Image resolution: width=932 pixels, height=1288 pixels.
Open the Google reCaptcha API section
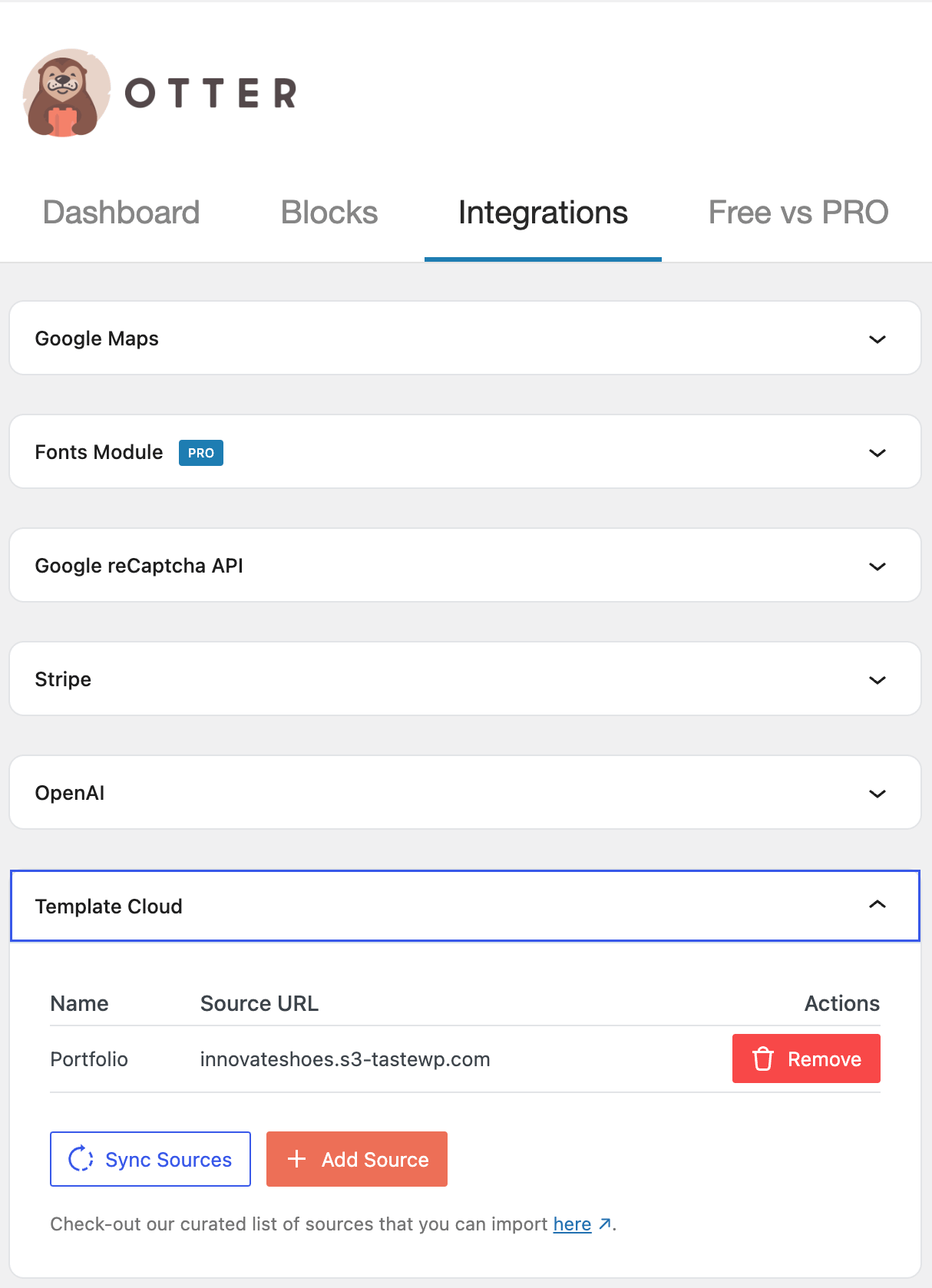click(877, 566)
